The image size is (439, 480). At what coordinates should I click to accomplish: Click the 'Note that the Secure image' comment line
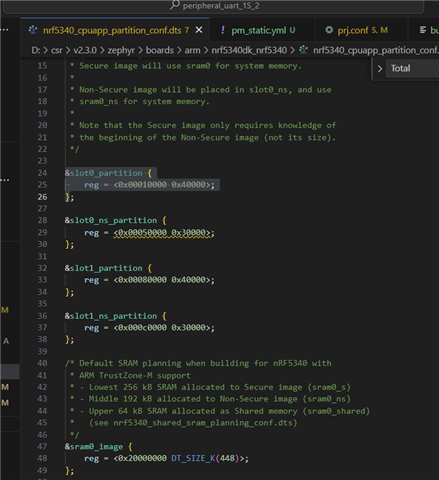point(203,125)
